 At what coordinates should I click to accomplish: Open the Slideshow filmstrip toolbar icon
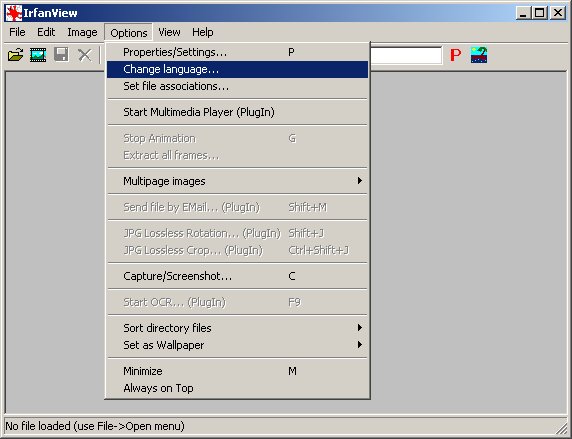click(x=38, y=55)
